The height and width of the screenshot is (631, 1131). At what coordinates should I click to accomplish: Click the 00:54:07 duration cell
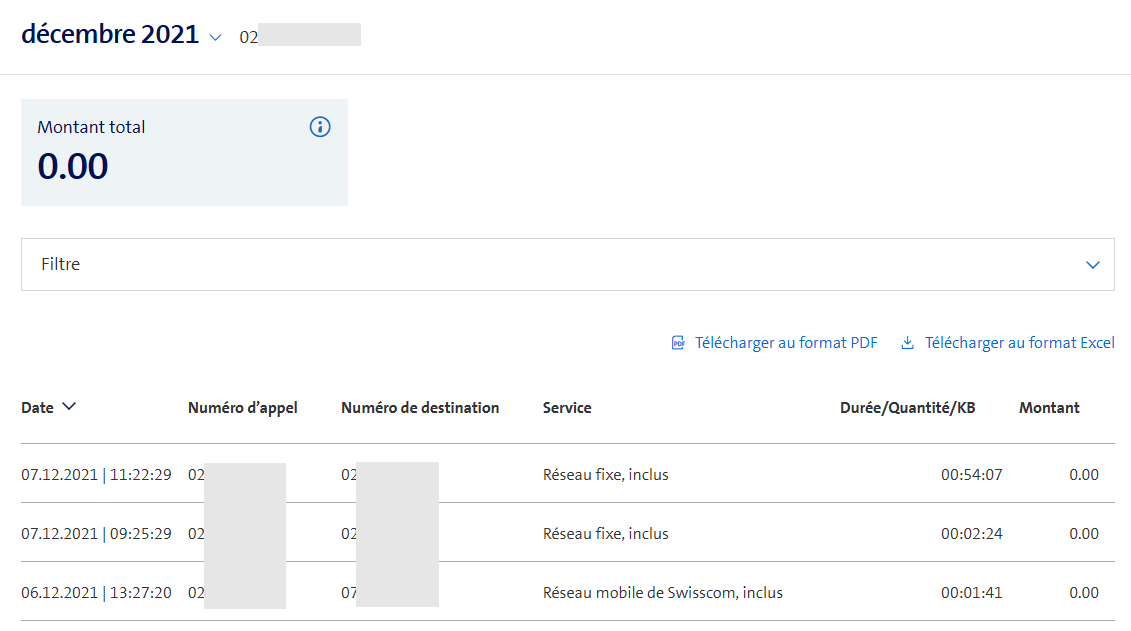[x=971, y=475]
